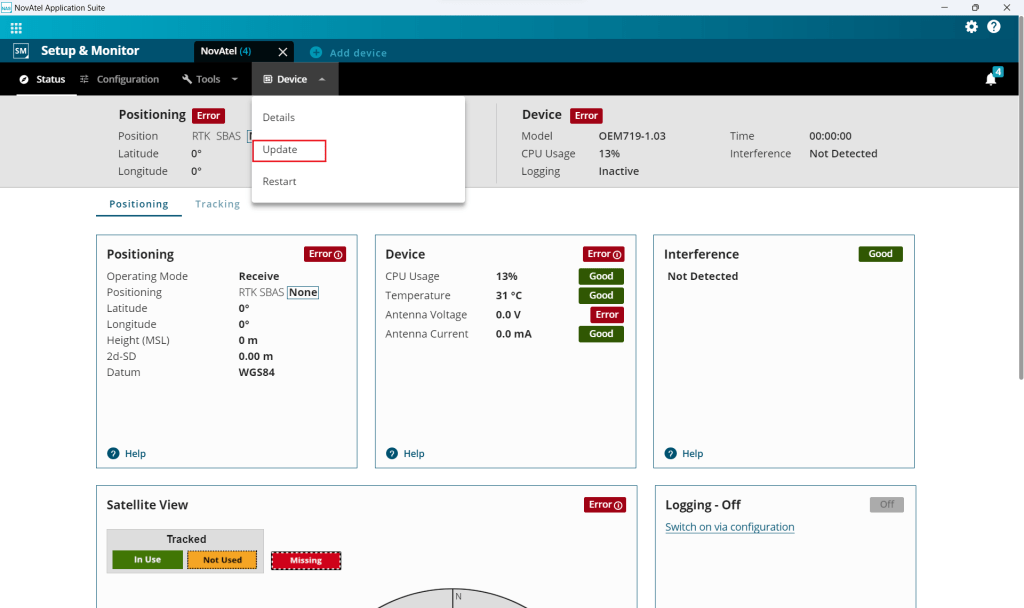Expand the Error details in Device card

604,254
